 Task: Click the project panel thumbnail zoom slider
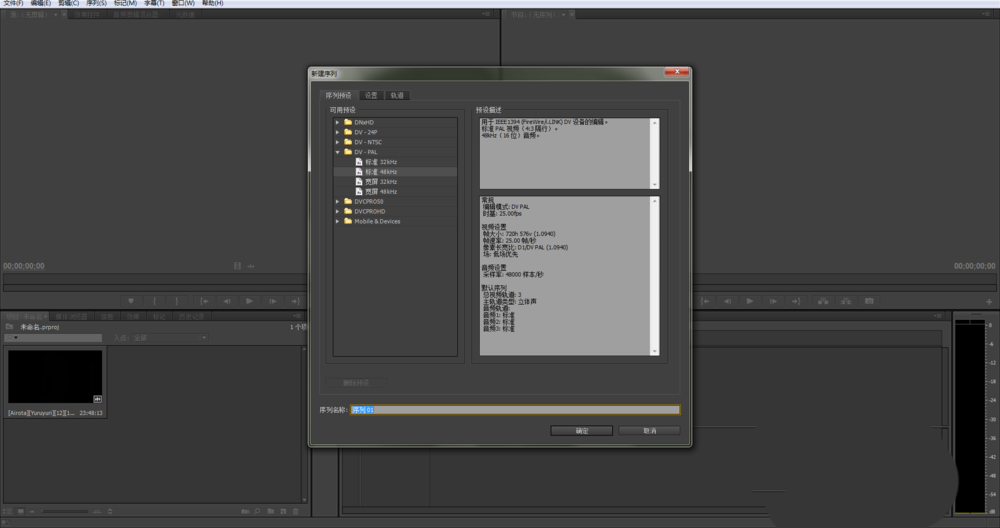(x=65, y=511)
